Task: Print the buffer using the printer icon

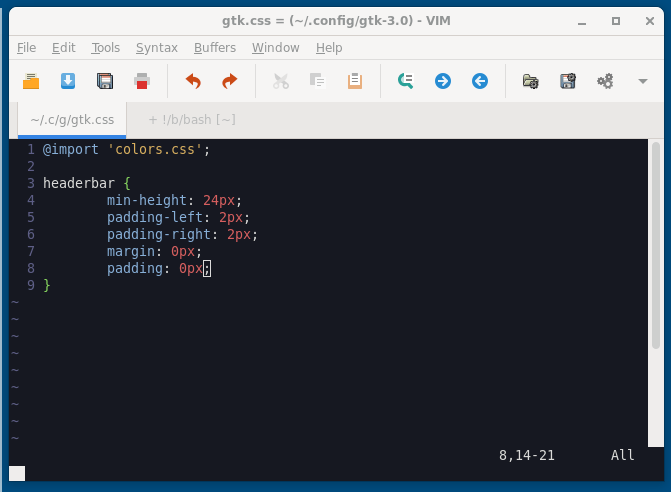Action: (142, 81)
